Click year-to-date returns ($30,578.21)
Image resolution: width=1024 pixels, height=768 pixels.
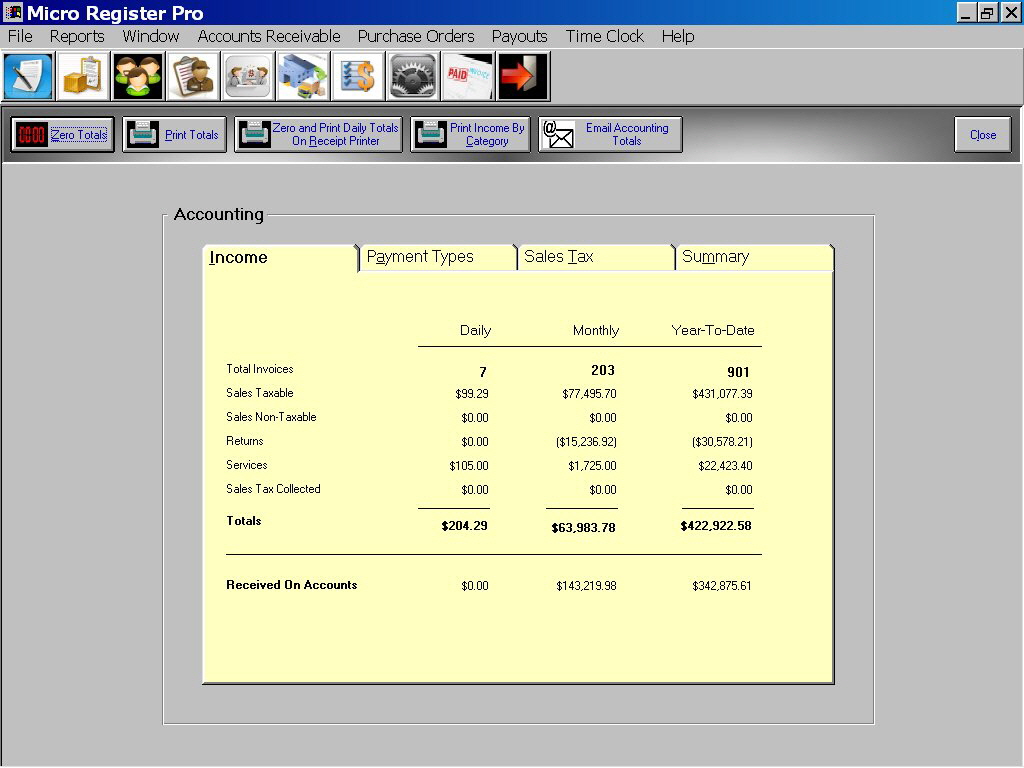pos(722,442)
